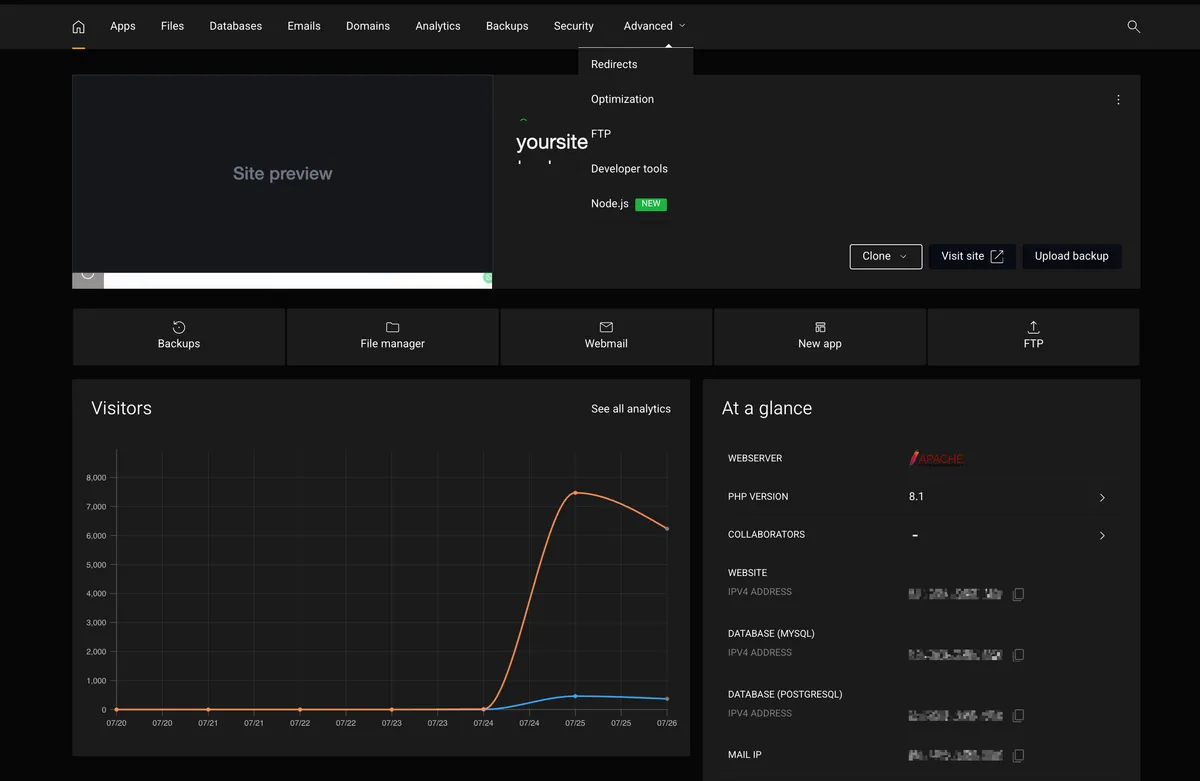The image size is (1200, 781).
Task: Click the NEW badge beside Node.js
Action: [651, 204]
